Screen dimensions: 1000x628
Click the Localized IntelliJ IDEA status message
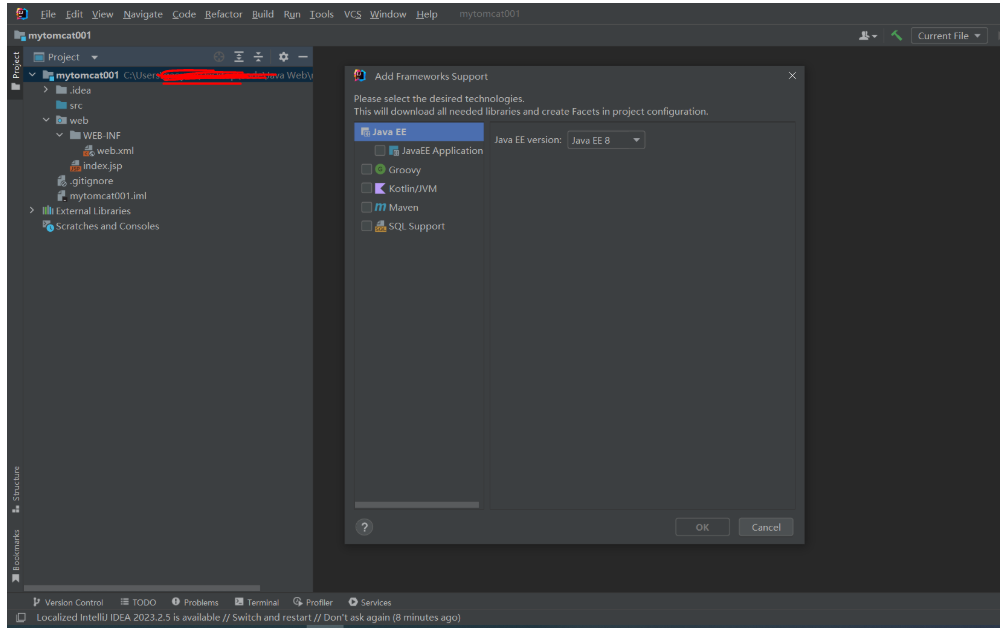248,617
